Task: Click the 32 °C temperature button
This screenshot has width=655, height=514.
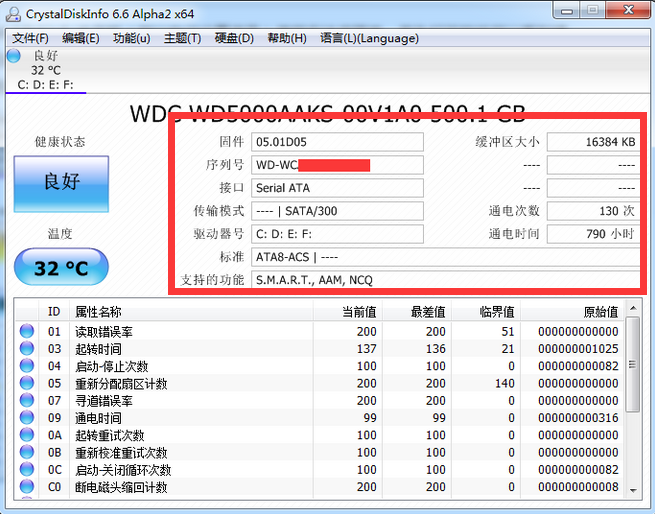Action: 61,267
